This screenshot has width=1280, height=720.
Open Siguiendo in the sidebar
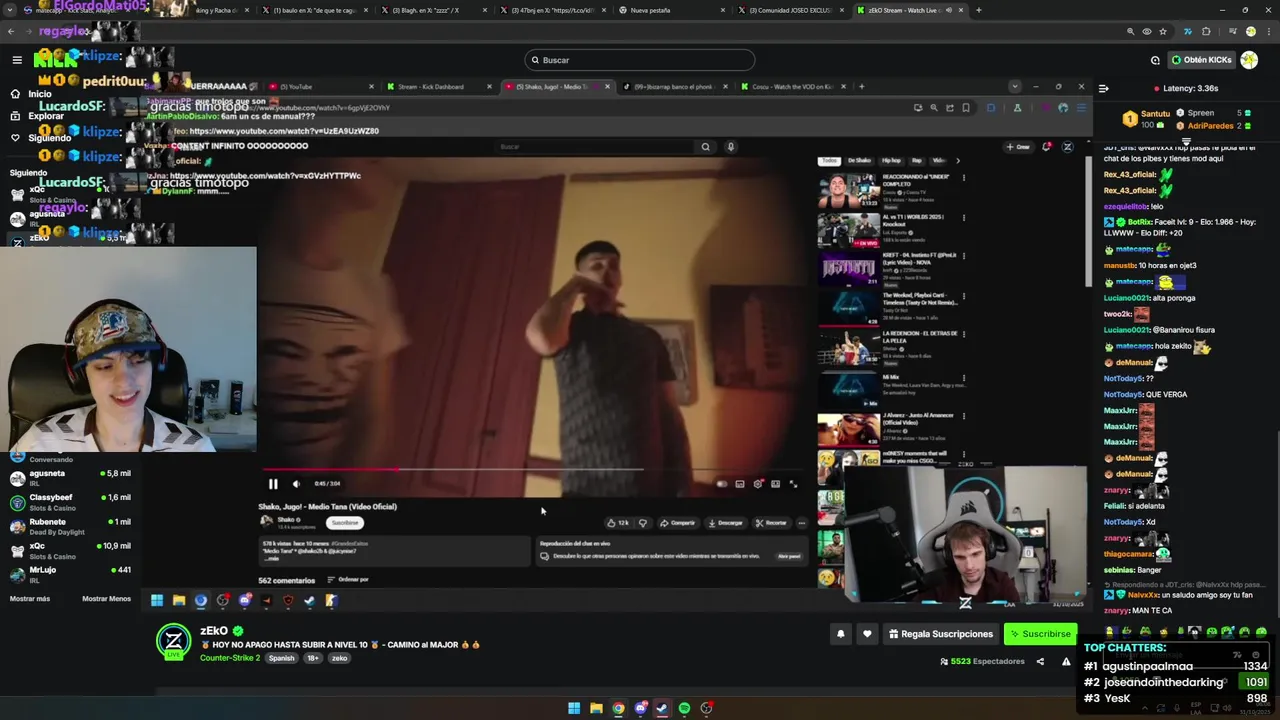point(40,138)
